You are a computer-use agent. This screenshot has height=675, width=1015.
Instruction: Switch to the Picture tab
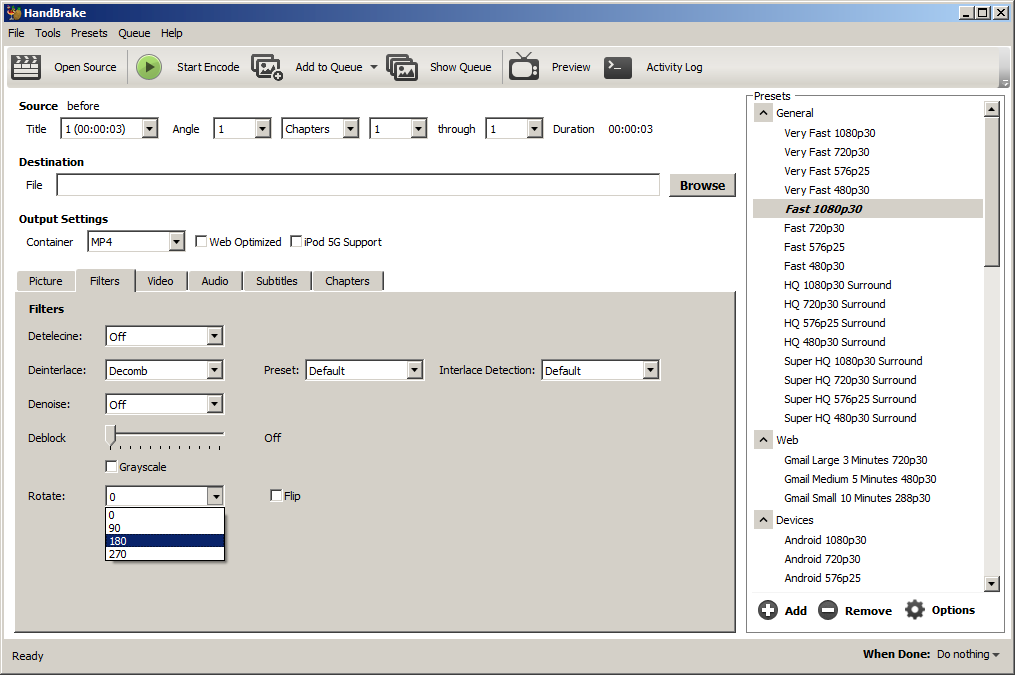tap(45, 281)
